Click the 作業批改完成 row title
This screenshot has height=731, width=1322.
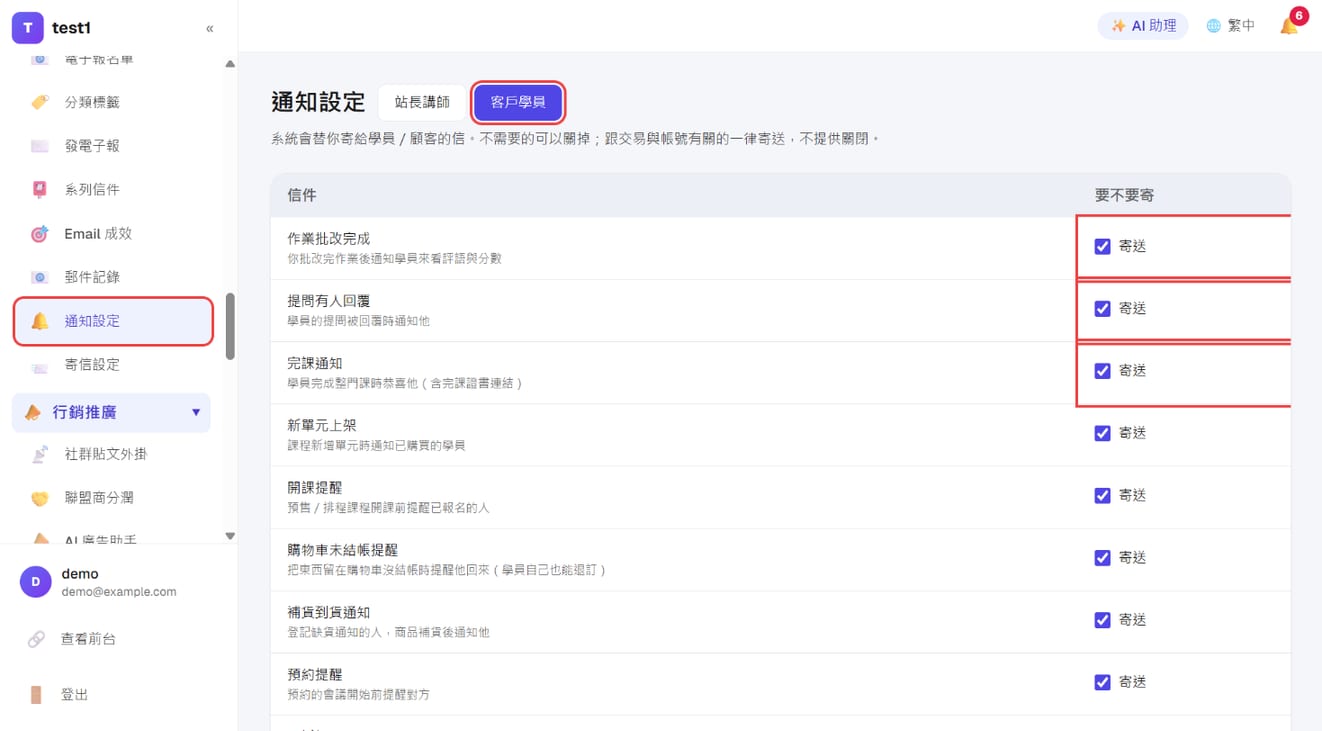[x=328, y=239]
